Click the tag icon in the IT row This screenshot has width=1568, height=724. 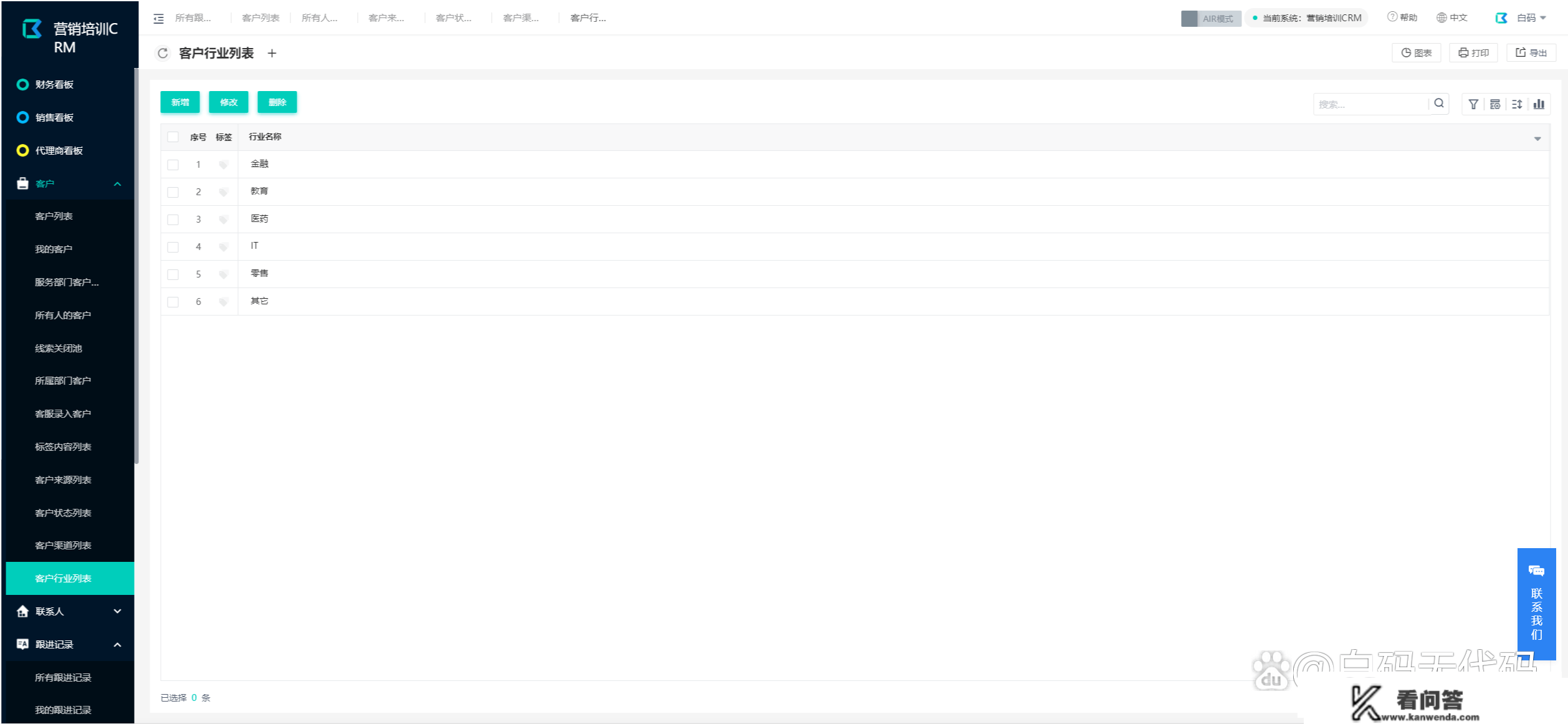(223, 247)
